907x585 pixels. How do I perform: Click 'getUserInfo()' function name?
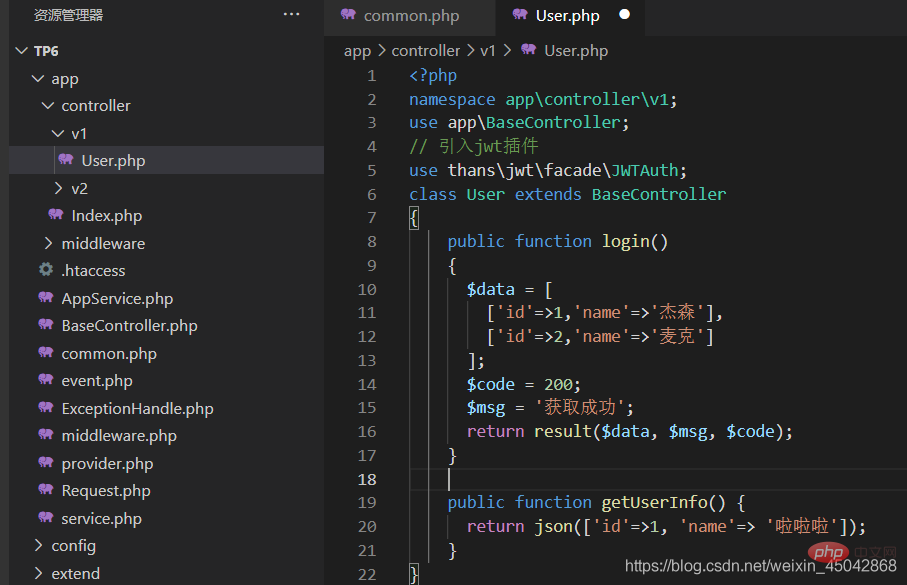[663, 502]
